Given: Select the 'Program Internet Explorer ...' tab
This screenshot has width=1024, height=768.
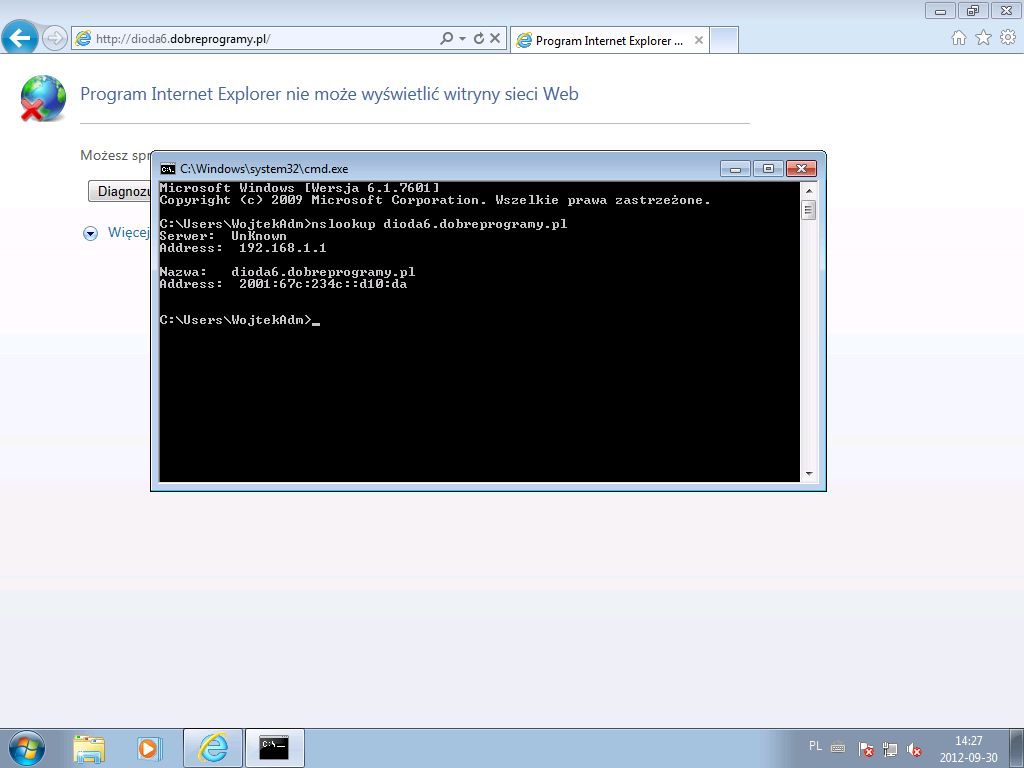Looking at the screenshot, I should [x=609, y=40].
